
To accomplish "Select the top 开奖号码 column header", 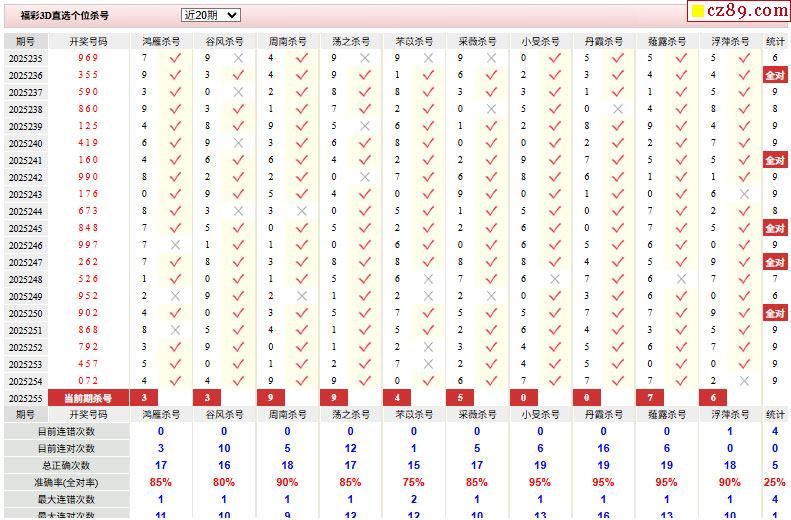I will (88, 41).
